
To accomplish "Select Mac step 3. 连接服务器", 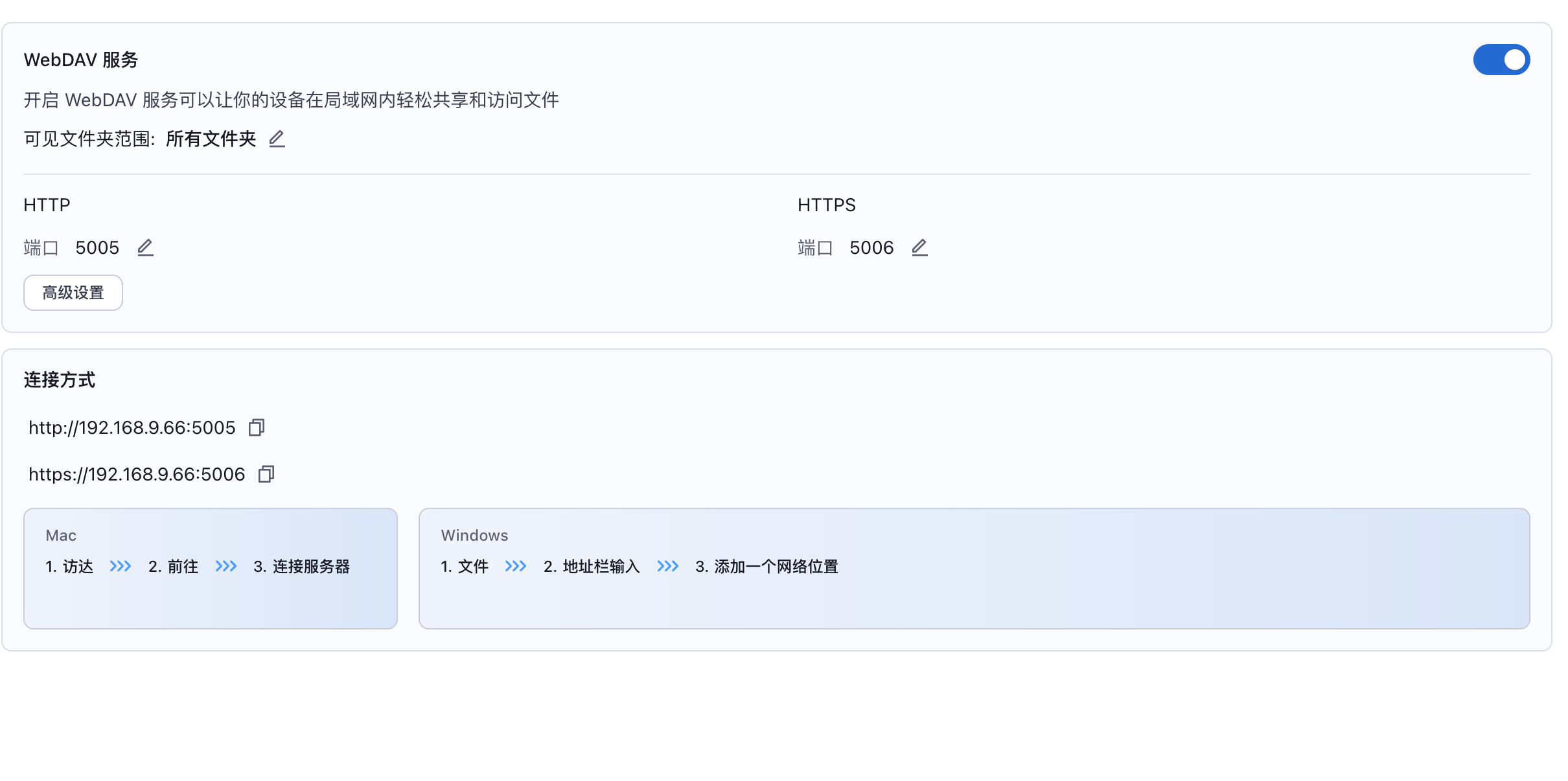I will [301, 567].
